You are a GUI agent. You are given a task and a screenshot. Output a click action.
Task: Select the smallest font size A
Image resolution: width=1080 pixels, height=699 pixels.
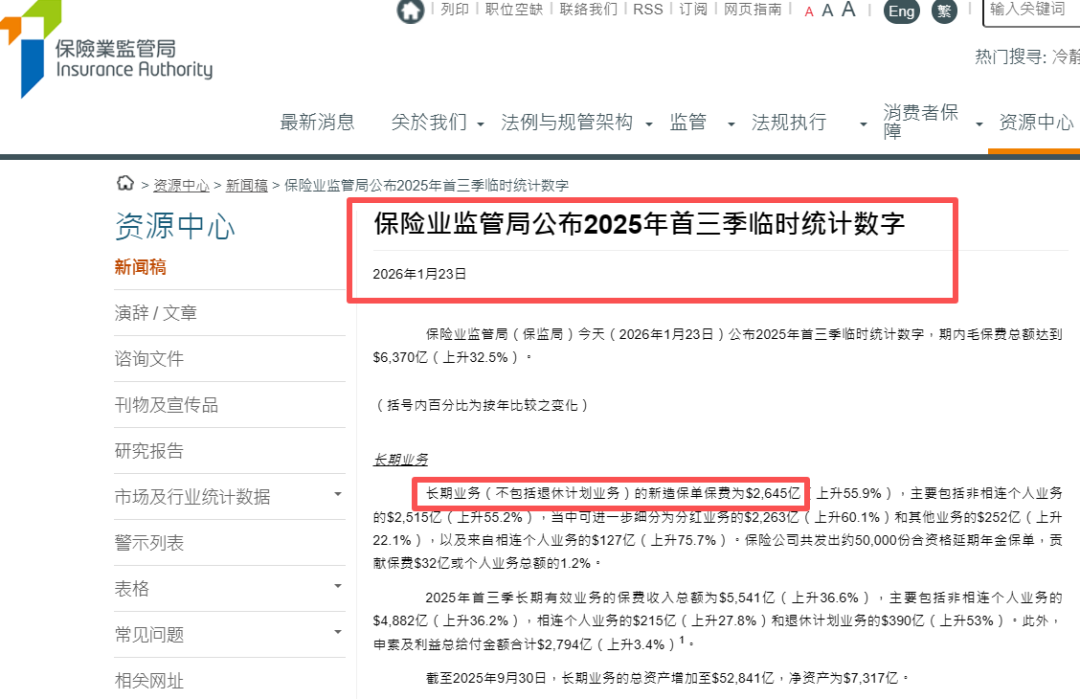point(809,12)
